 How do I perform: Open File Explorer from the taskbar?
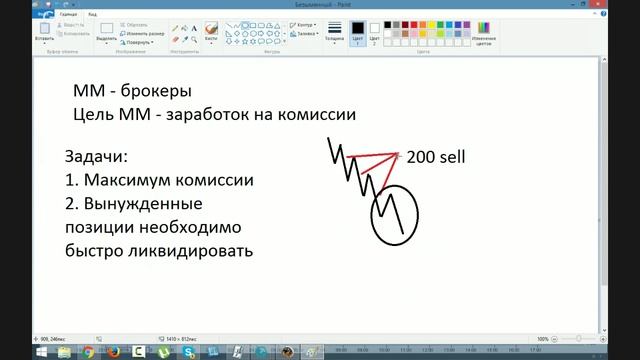tap(64, 352)
